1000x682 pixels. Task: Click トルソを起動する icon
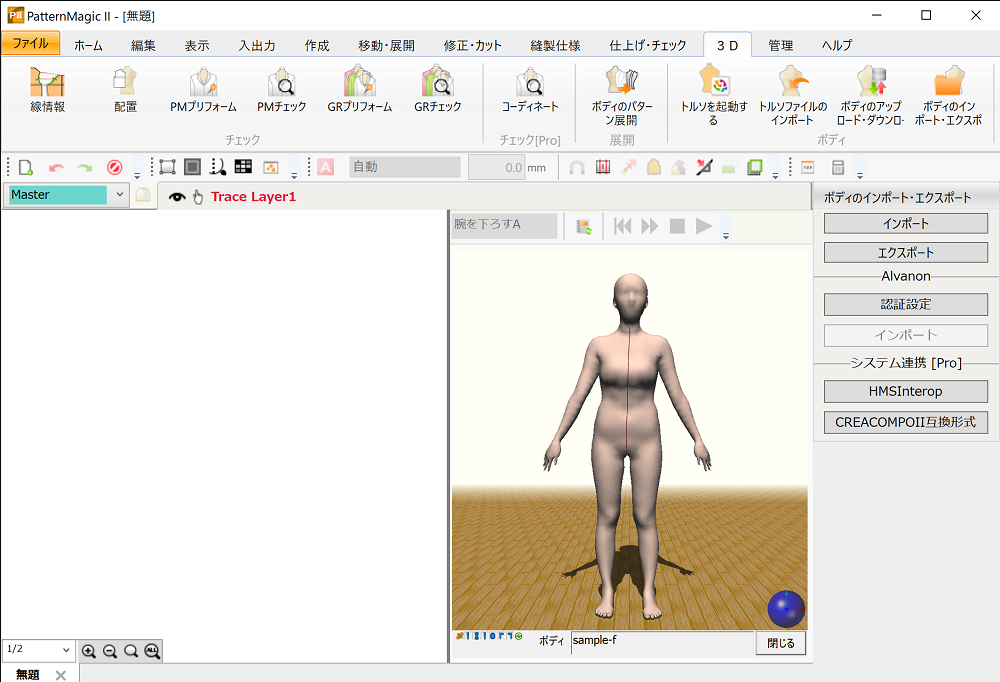click(x=714, y=96)
